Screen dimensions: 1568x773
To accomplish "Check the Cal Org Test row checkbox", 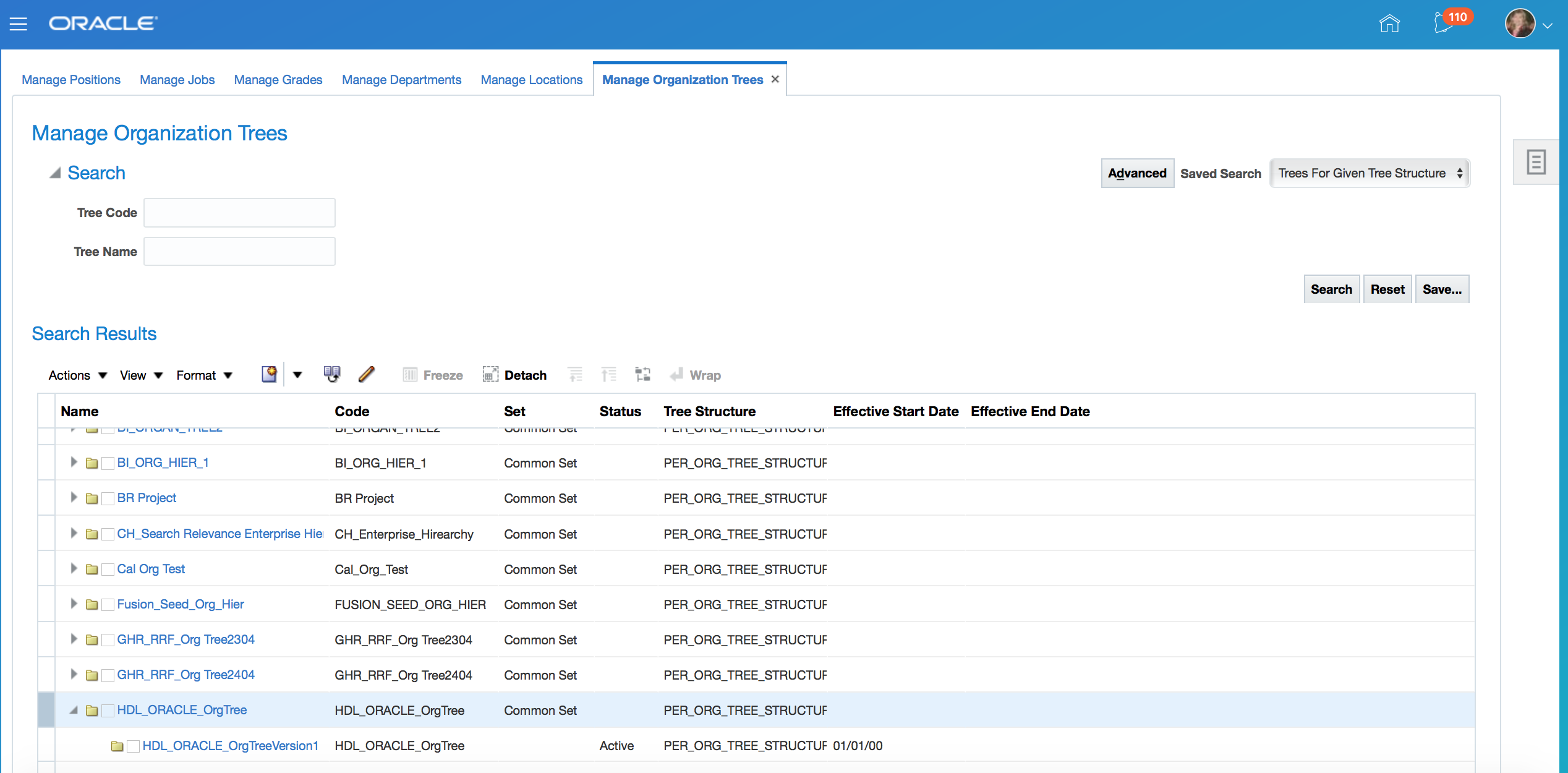I will click(x=108, y=570).
